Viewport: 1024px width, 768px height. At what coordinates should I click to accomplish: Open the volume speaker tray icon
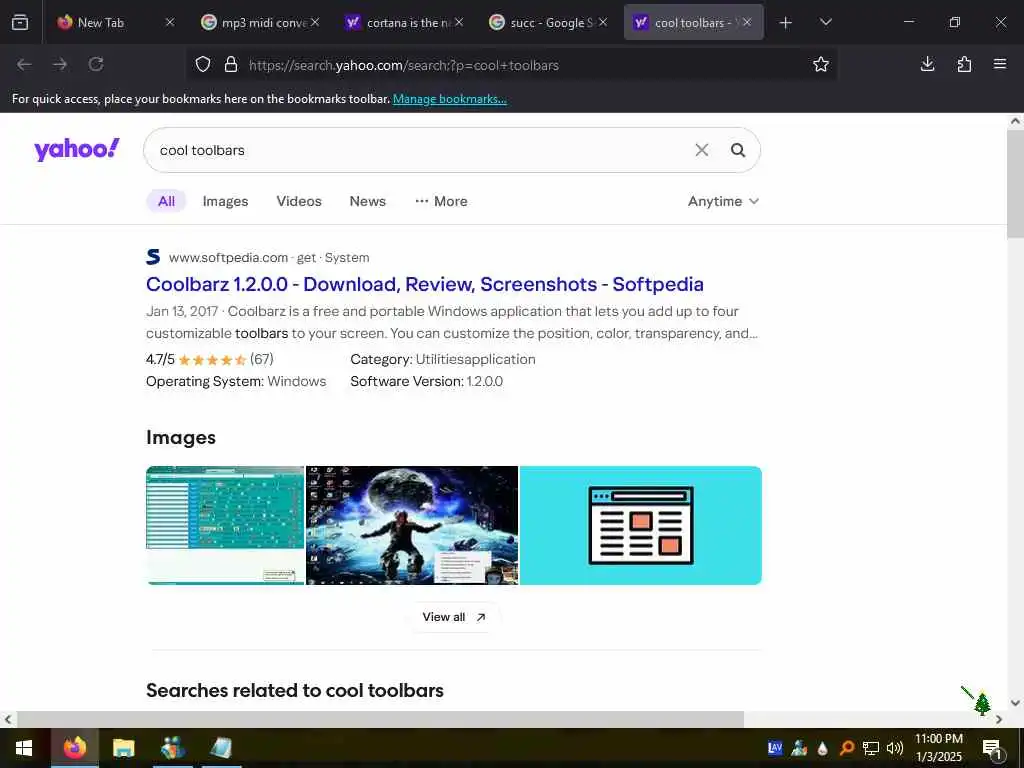tap(895, 748)
